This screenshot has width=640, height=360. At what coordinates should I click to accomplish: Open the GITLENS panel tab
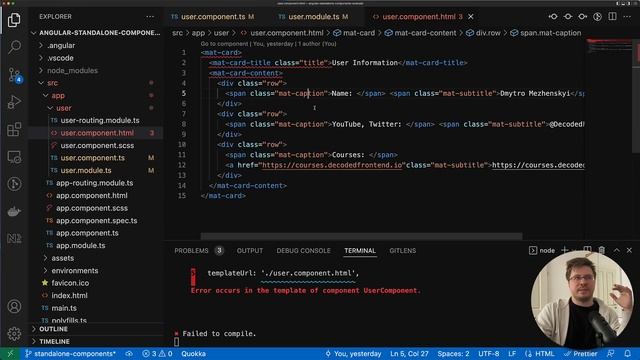402,251
